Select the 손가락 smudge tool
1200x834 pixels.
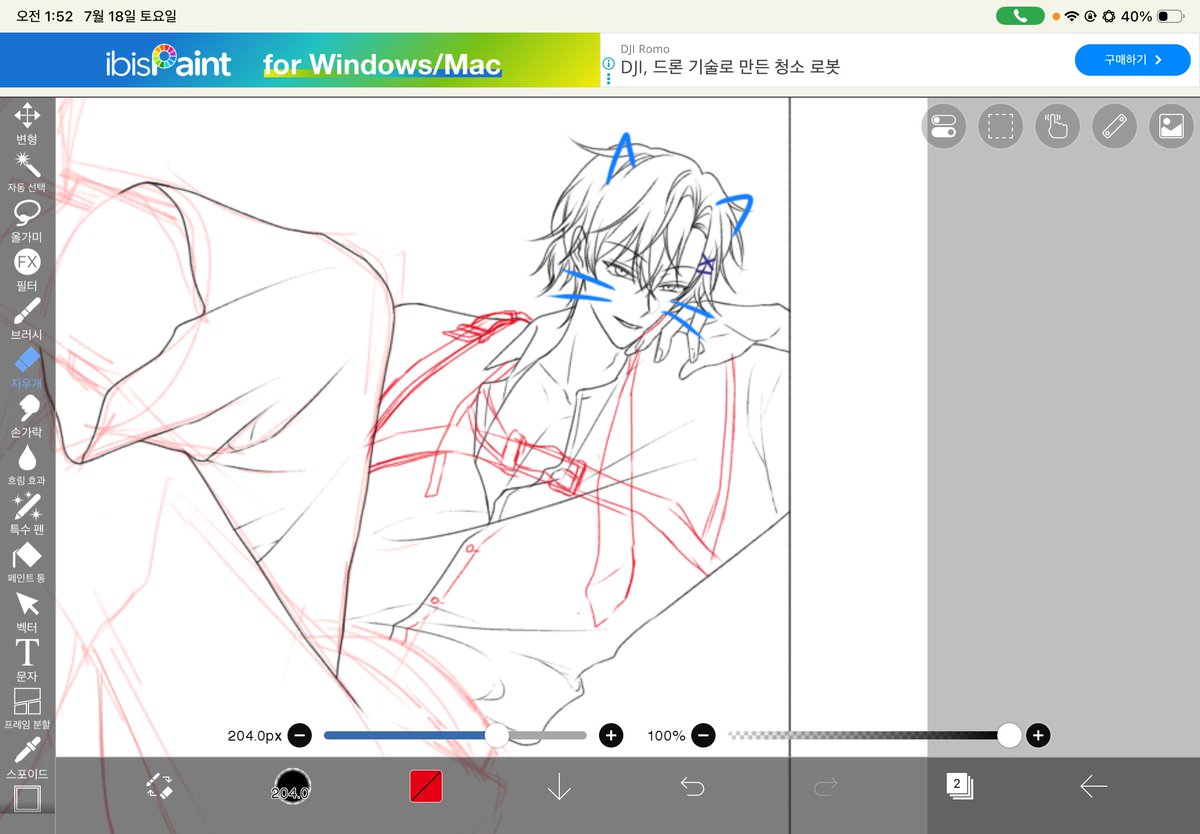27,415
